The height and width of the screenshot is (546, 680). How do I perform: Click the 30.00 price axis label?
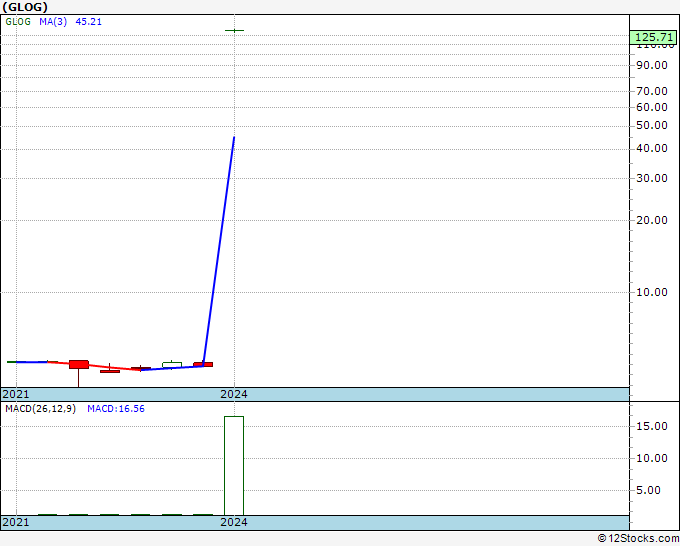652,178
